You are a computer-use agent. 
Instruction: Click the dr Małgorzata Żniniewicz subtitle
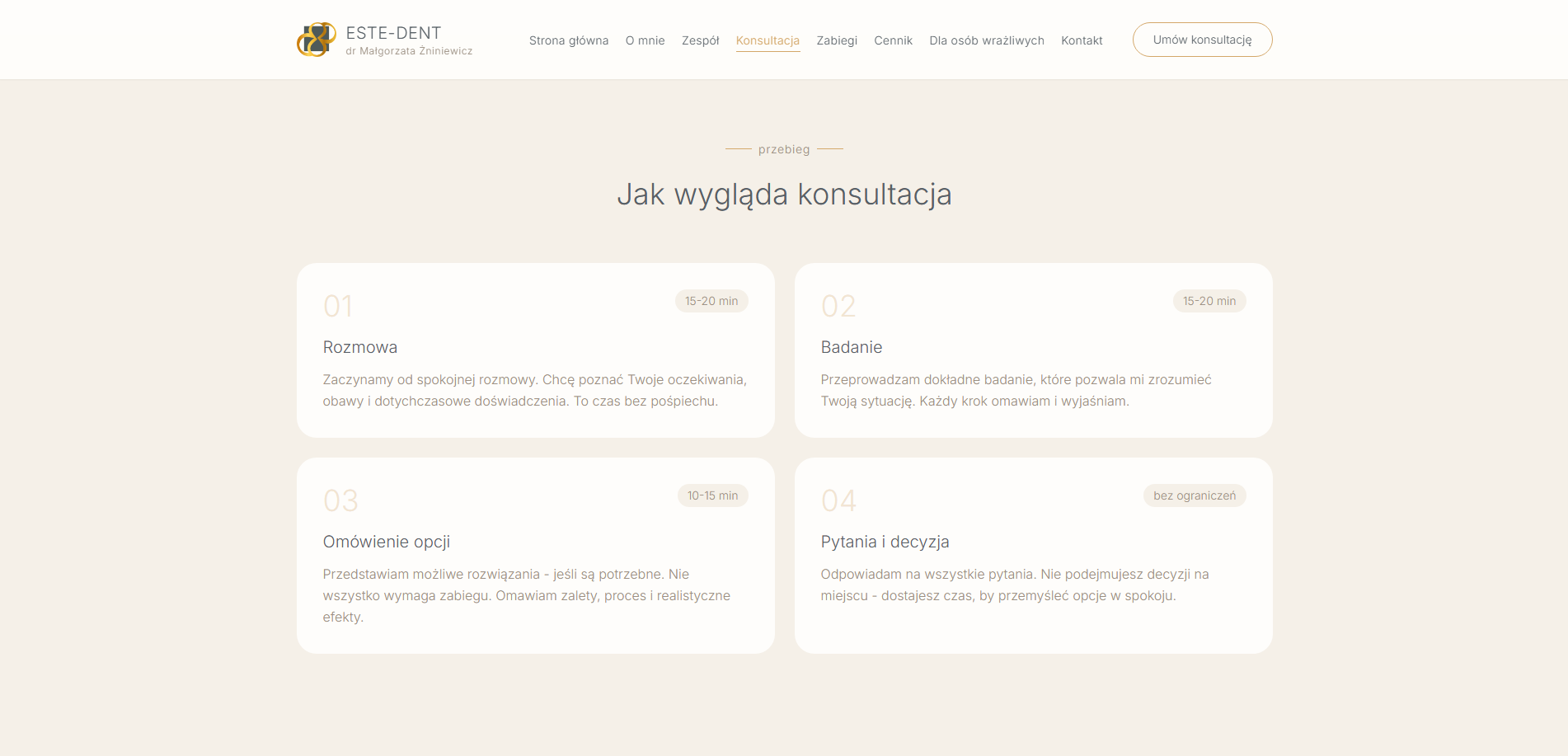click(x=410, y=51)
